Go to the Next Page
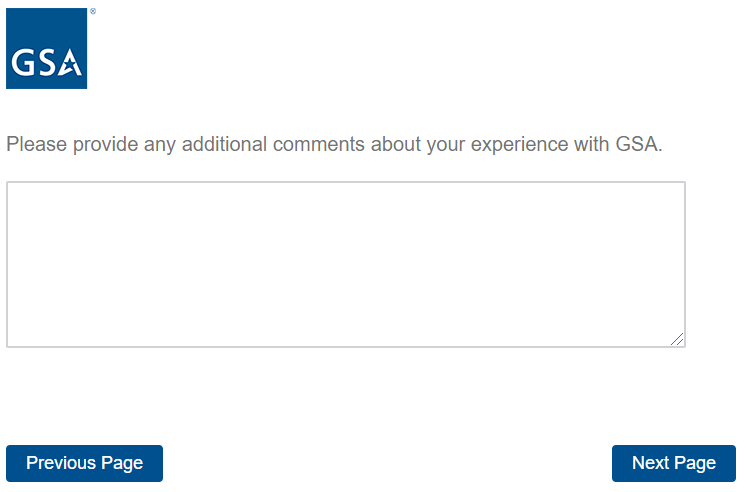 [x=673, y=463]
